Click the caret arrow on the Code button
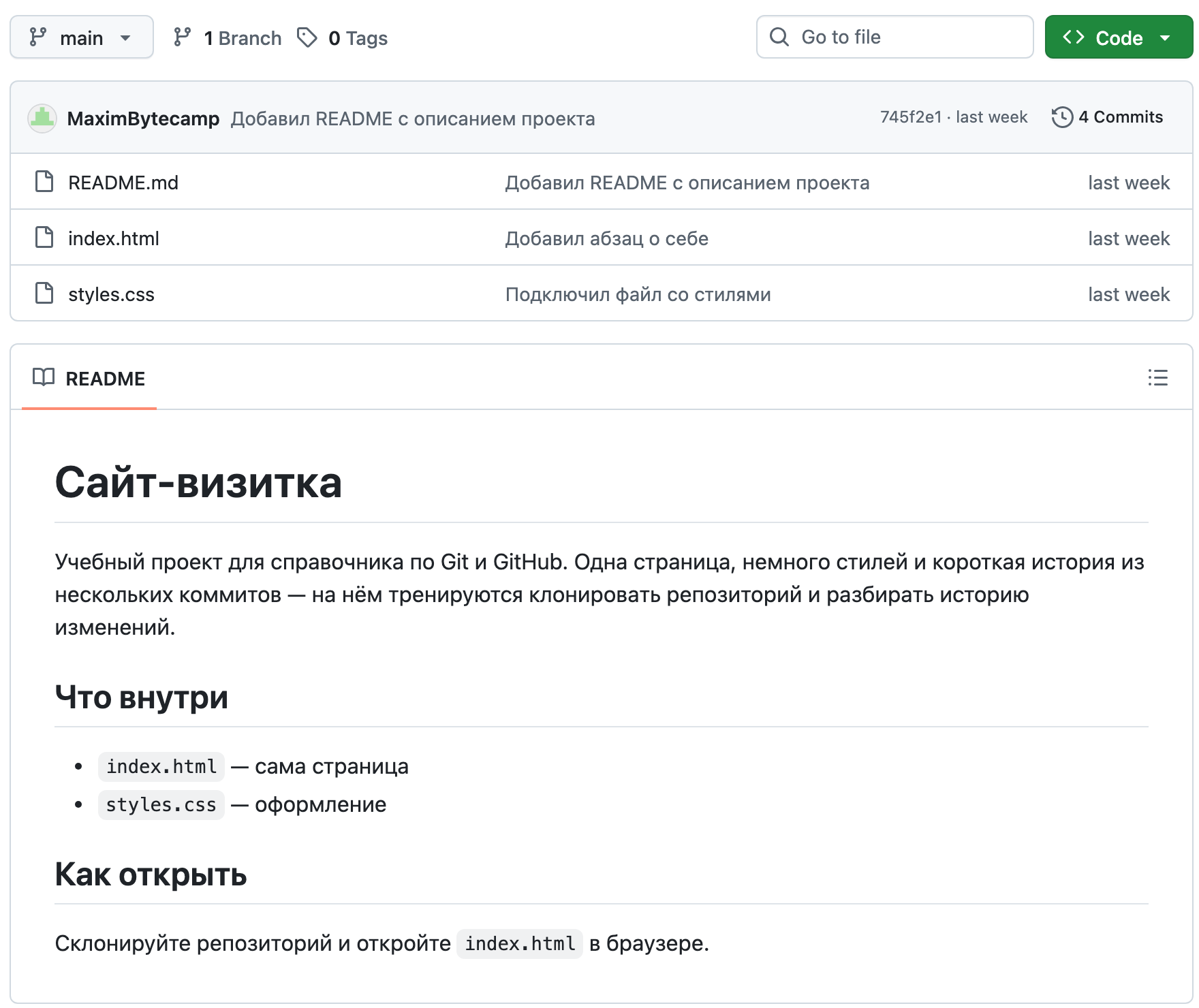1199x1008 pixels. pos(1165,38)
